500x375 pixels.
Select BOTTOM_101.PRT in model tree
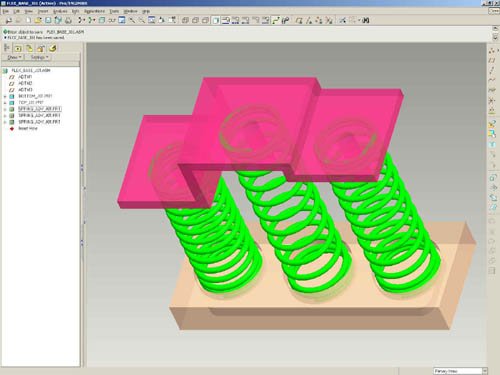(35, 96)
